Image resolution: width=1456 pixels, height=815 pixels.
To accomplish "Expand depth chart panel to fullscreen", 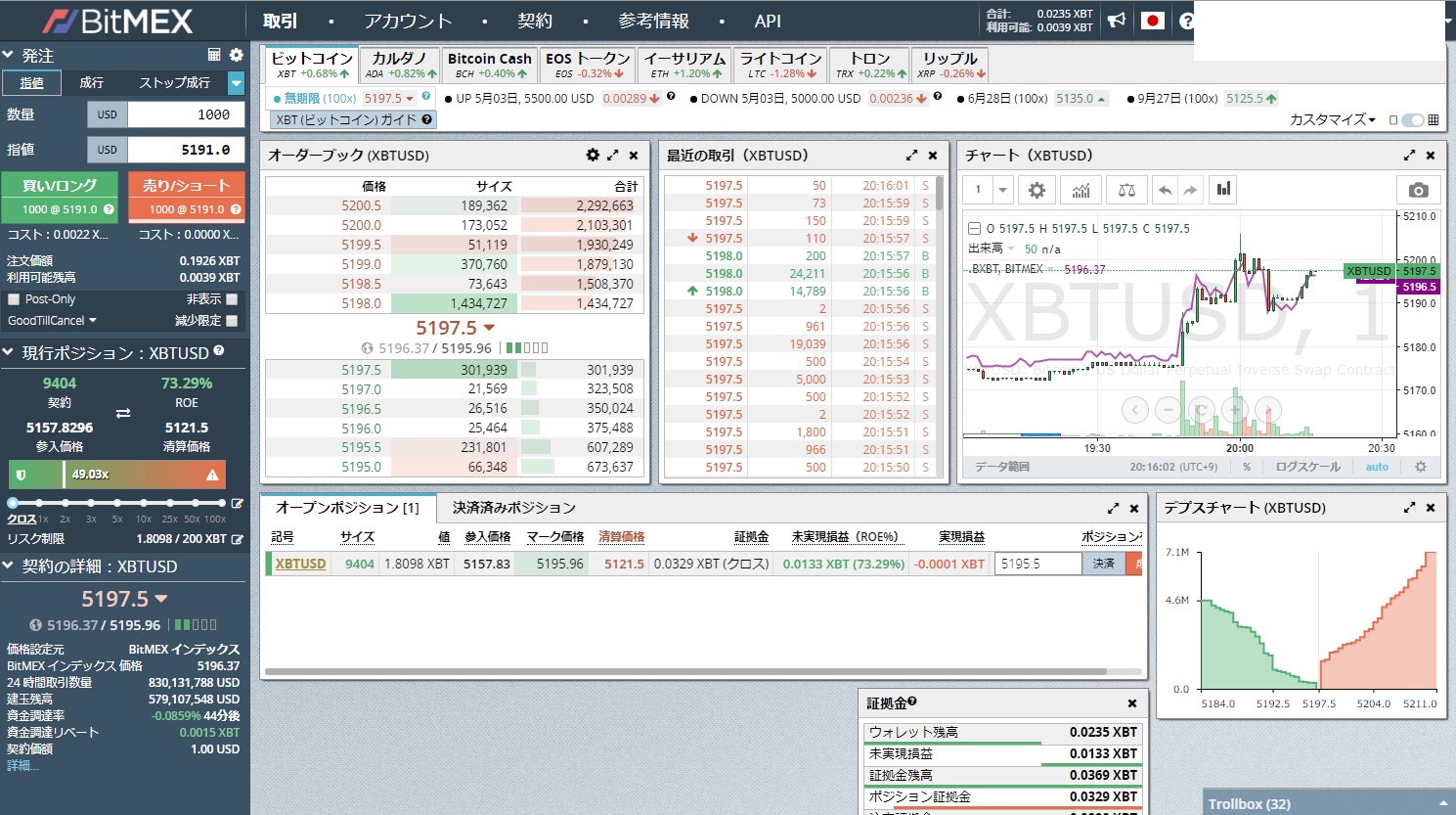I will pos(1409,507).
